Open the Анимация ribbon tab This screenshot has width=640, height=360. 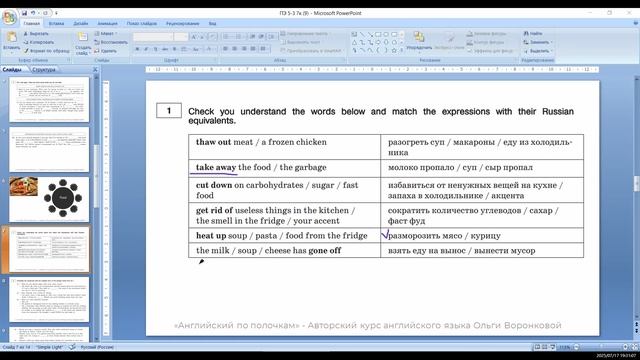click(x=107, y=24)
